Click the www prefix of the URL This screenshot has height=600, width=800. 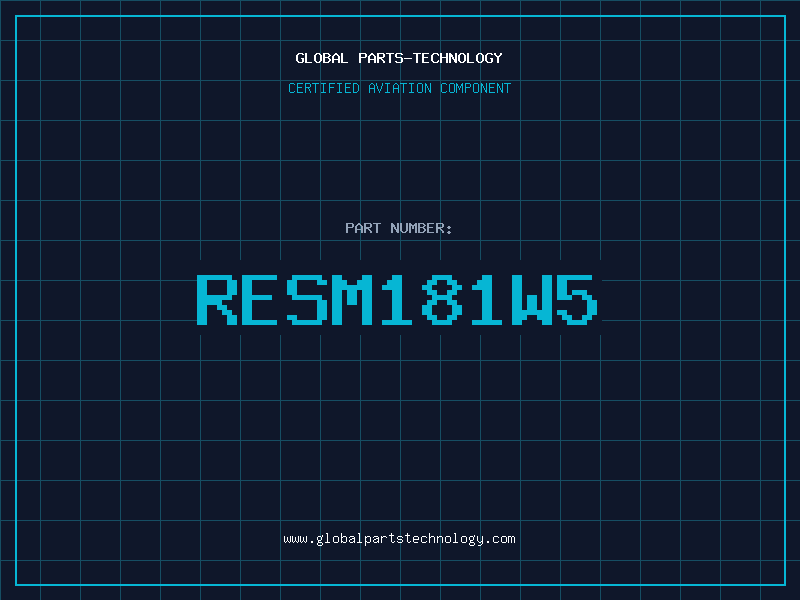[x=295, y=539]
